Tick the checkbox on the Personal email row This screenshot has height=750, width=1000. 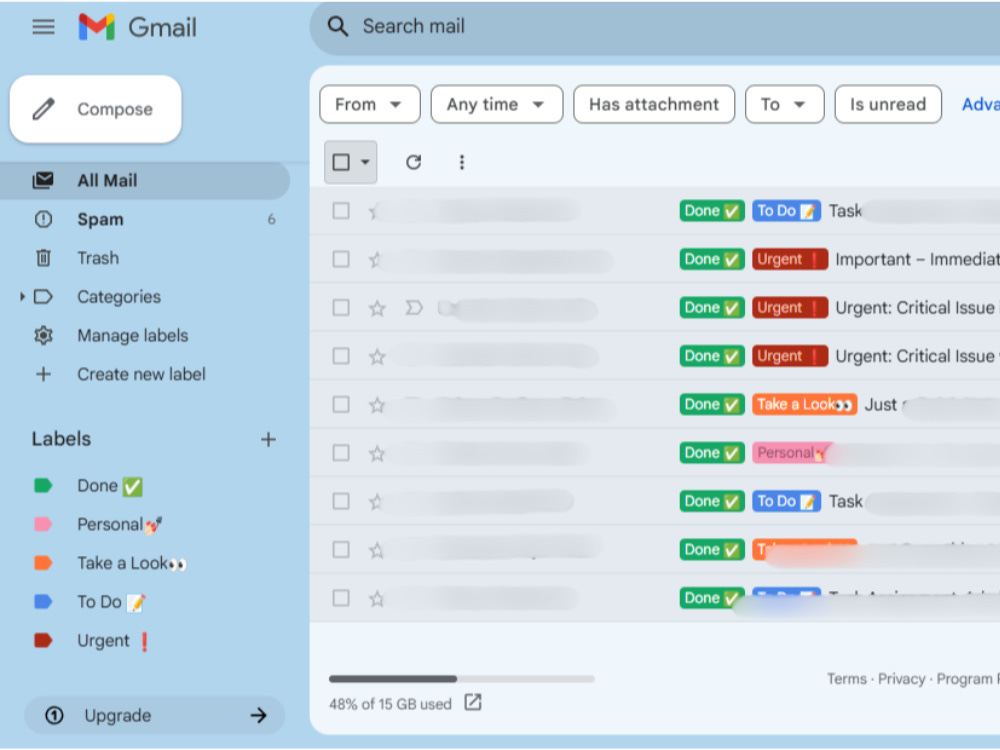click(341, 453)
